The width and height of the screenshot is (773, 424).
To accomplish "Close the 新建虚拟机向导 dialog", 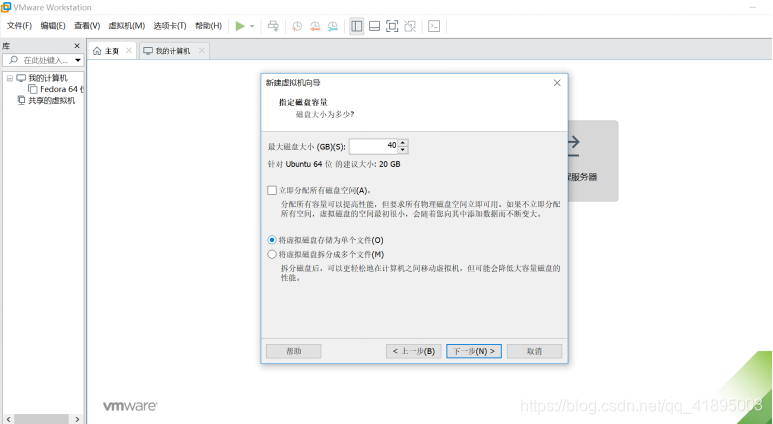I will pos(557,83).
